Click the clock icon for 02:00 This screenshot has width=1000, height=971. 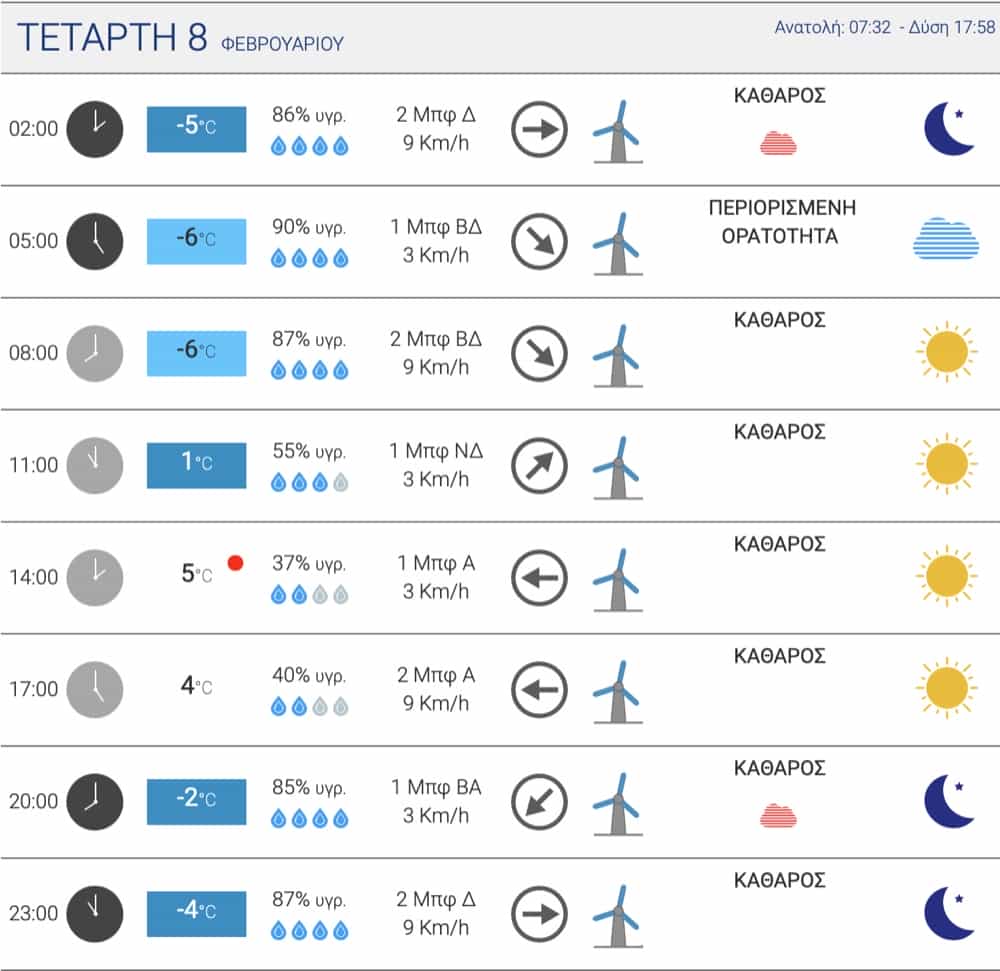point(94,129)
